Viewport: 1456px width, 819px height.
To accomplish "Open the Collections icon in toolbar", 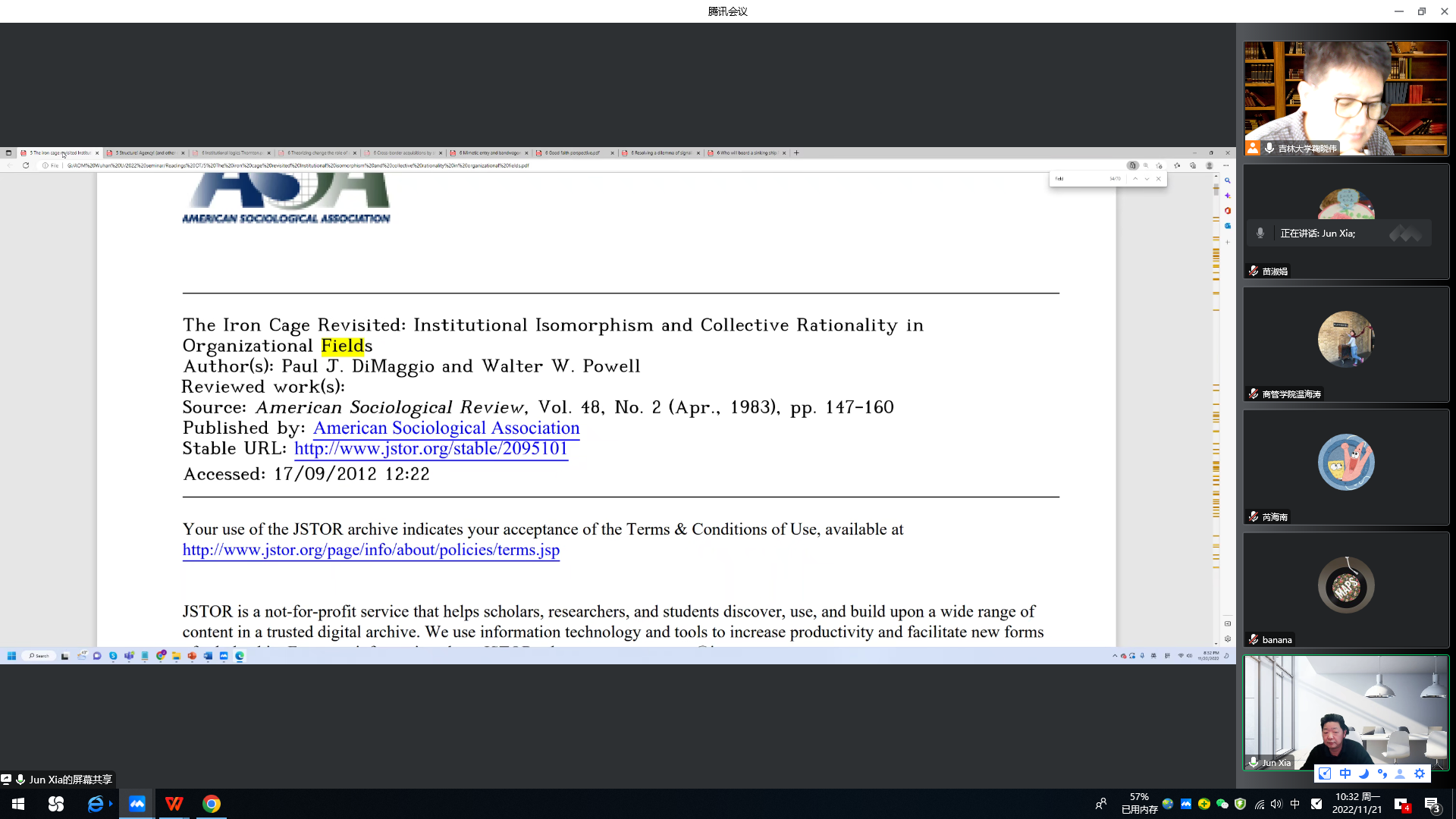I will (1193, 165).
